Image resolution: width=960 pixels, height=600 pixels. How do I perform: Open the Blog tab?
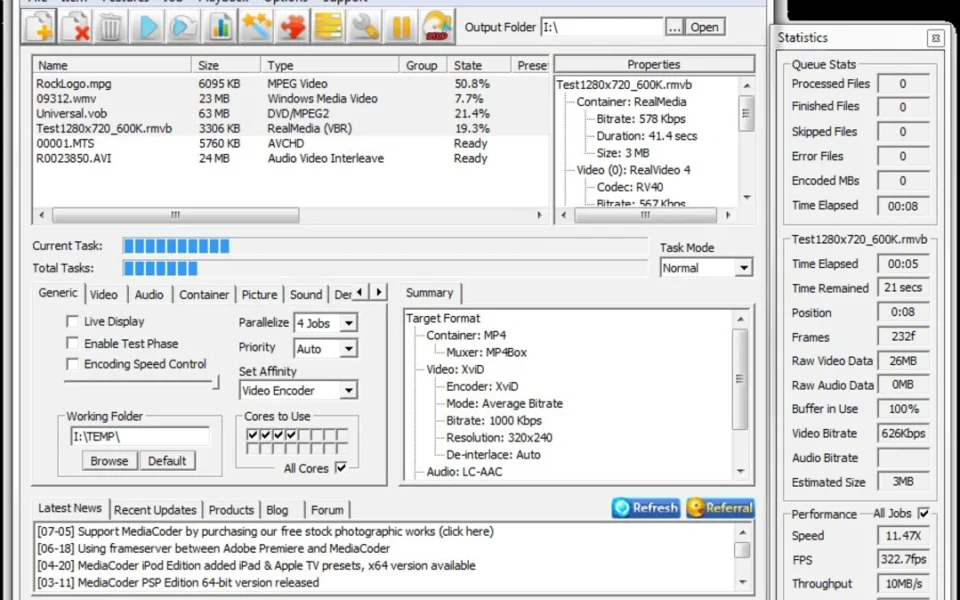277,509
